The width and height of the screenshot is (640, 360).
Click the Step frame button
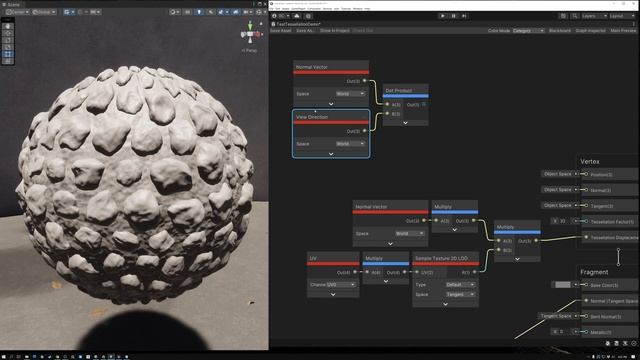(x=464, y=16)
